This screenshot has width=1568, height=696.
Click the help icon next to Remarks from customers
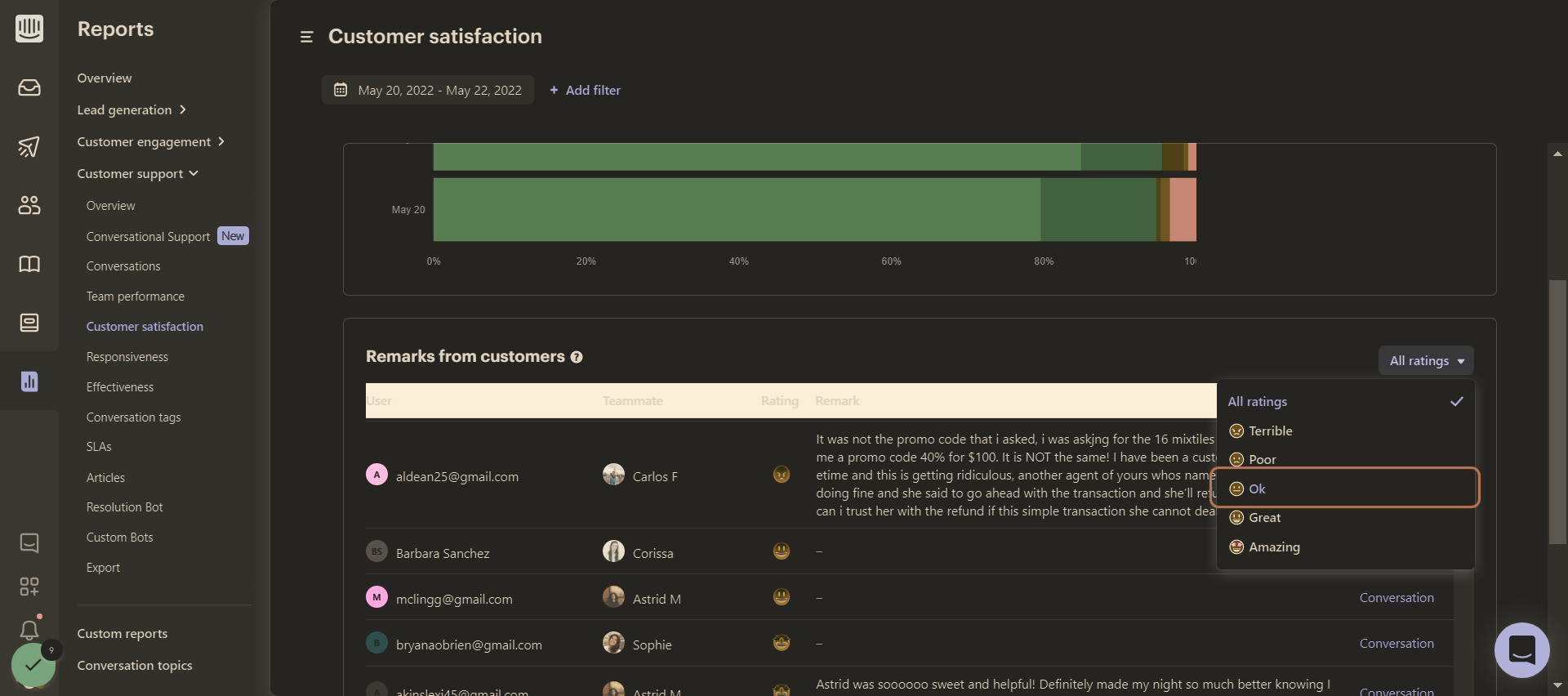tap(577, 357)
